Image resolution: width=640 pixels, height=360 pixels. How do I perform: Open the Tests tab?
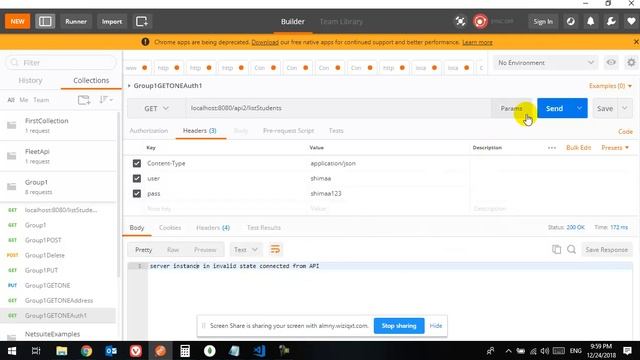336,131
